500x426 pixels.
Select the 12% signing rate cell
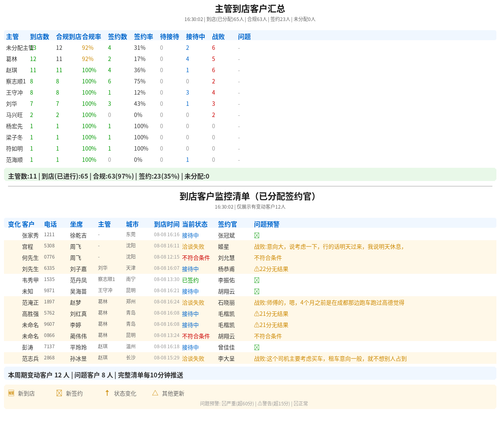[x=140, y=93]
